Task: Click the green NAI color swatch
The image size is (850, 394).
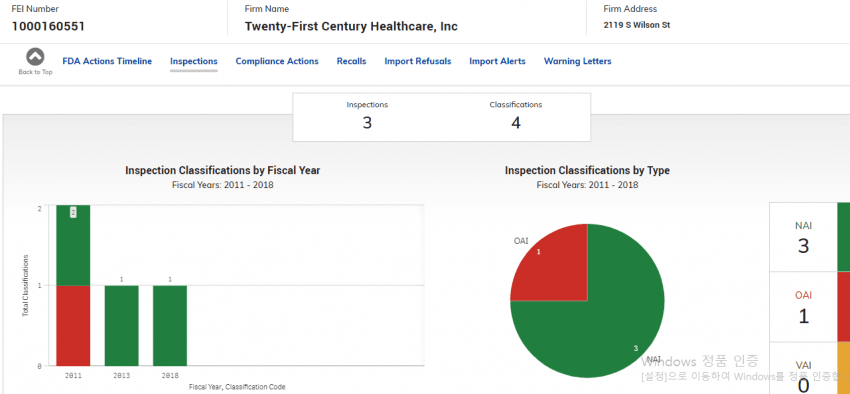Action: [844, 237]
